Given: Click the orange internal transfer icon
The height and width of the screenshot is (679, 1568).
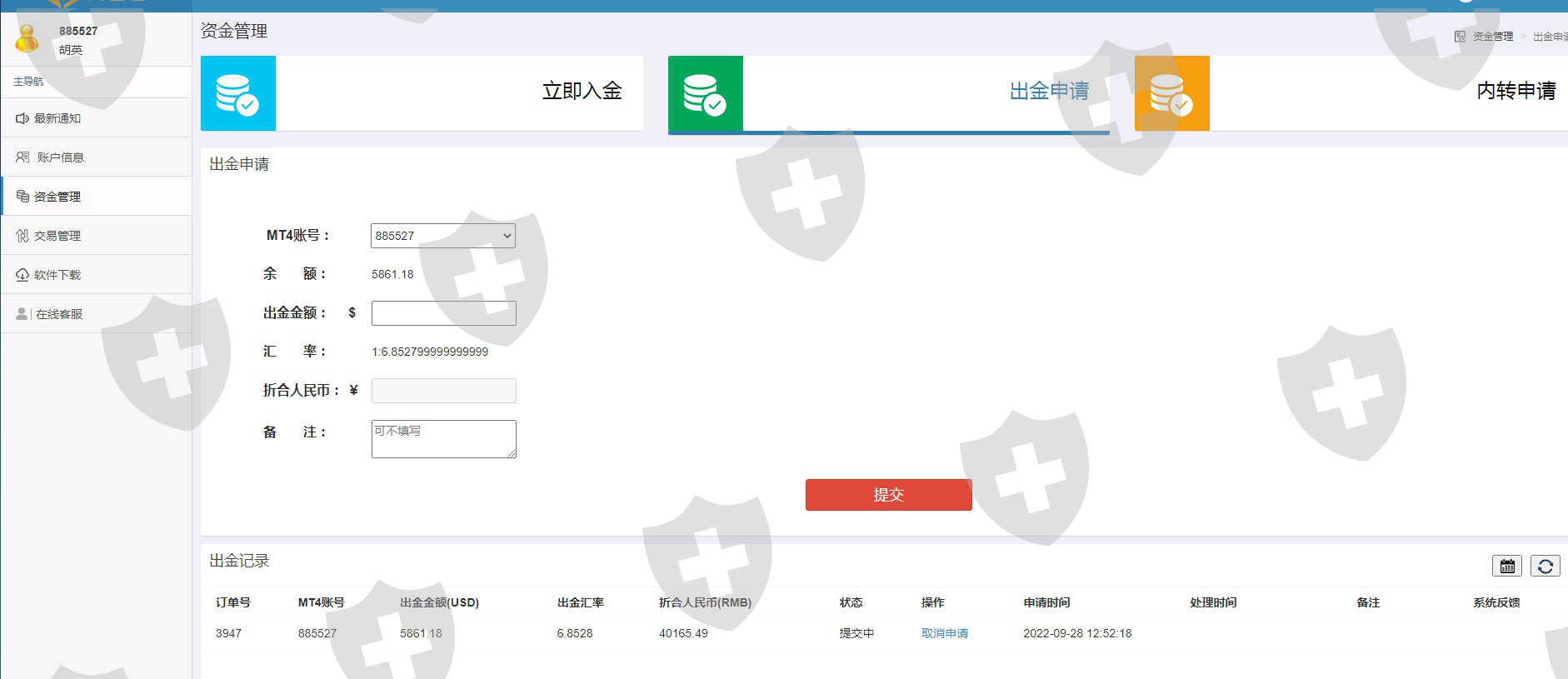Looking at the screenshot, I should [x=1171, y=93].
